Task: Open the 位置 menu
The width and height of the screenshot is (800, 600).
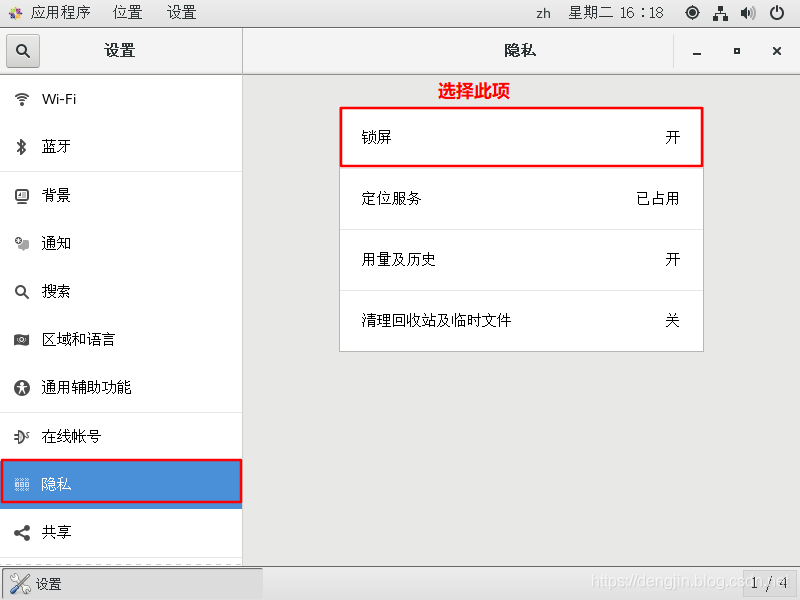Action: [127, 13]
